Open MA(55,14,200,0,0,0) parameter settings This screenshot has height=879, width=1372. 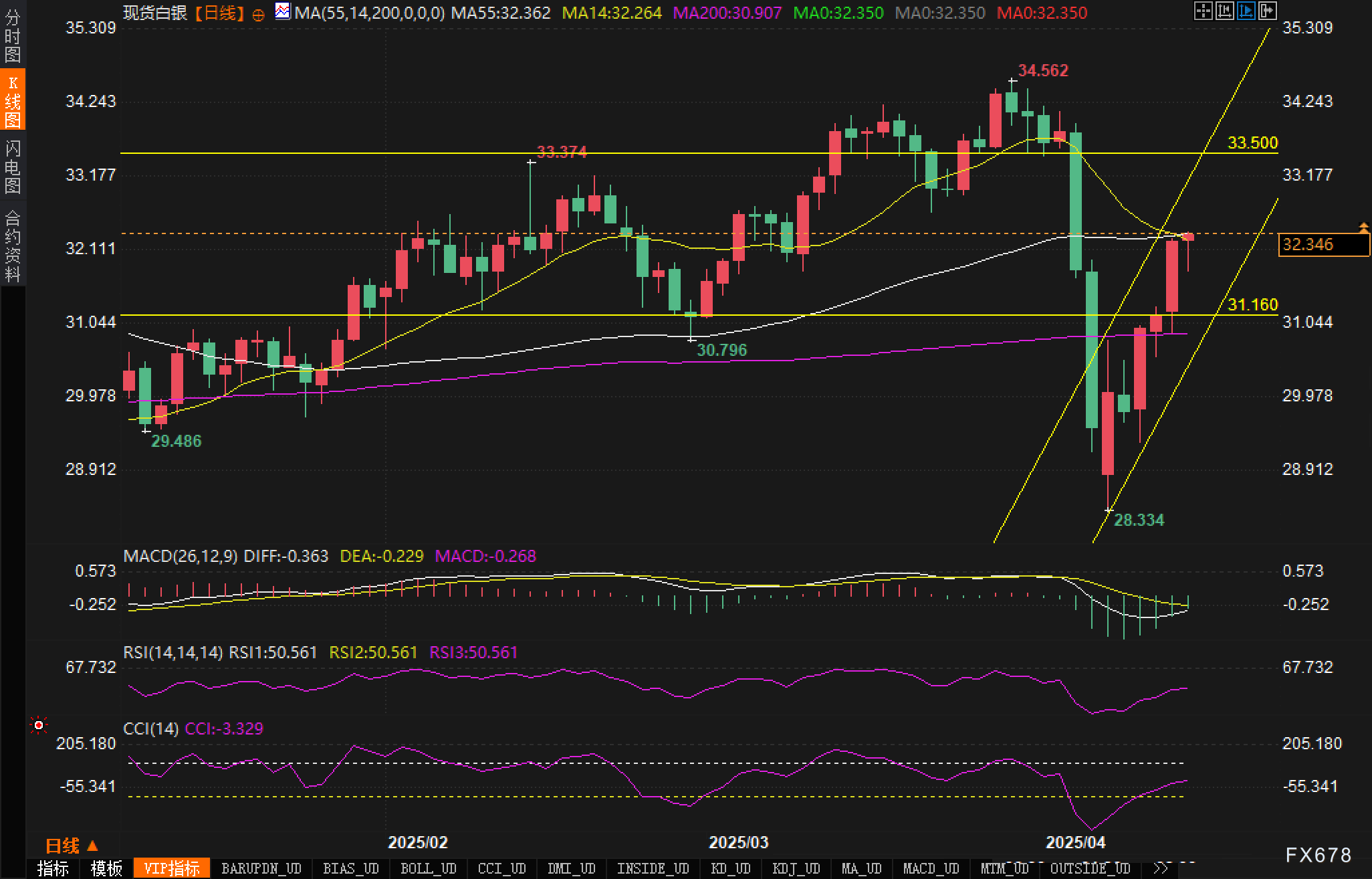370,13
